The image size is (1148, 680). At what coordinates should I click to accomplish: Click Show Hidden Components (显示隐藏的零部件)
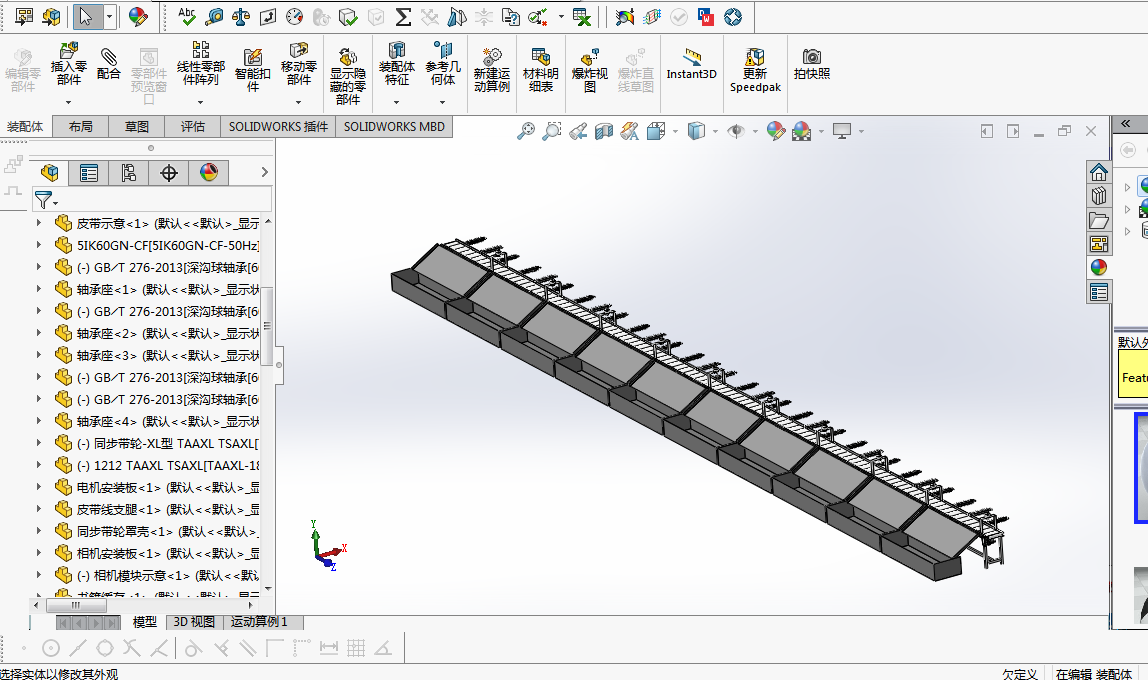tap(348, 76)
